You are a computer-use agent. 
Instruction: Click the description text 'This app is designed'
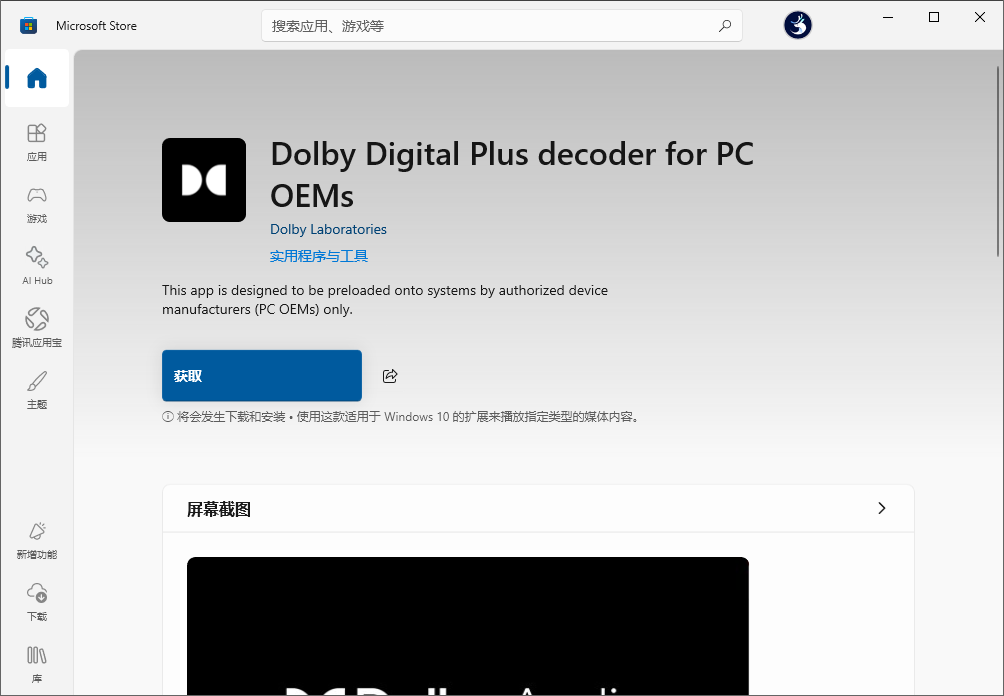coord(385,300)
